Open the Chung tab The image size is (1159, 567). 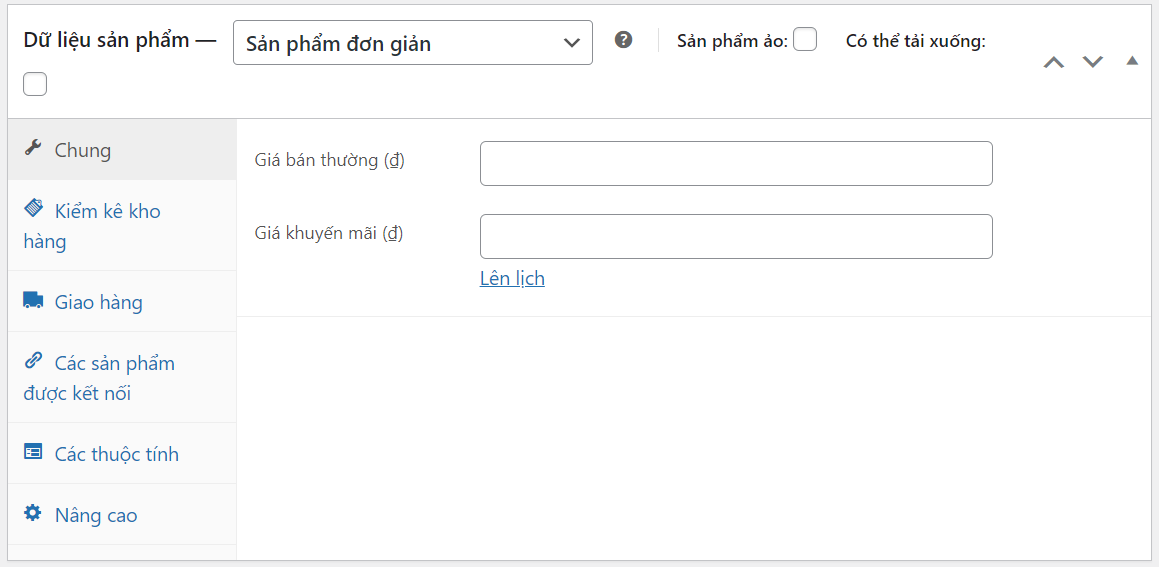click(123, 149)
